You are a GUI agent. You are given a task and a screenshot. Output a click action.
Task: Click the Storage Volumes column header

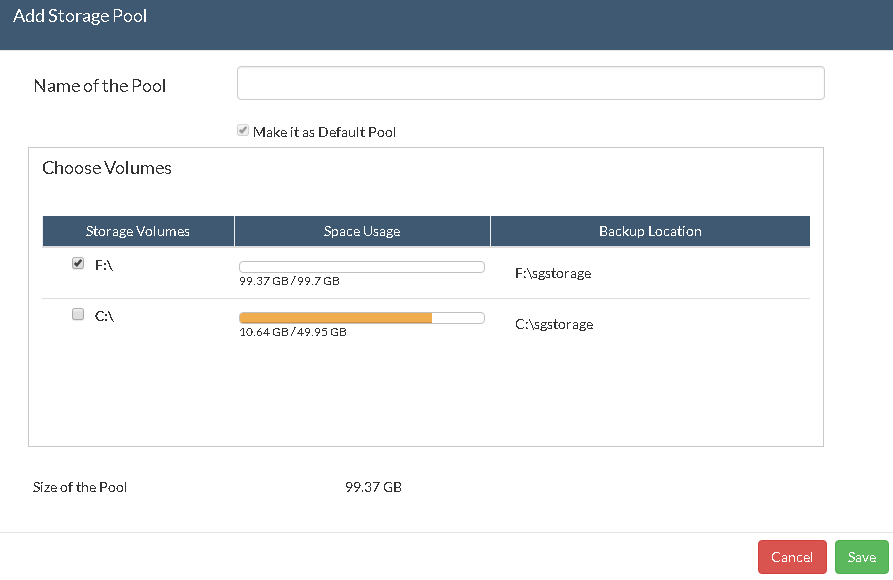[138, 231]
